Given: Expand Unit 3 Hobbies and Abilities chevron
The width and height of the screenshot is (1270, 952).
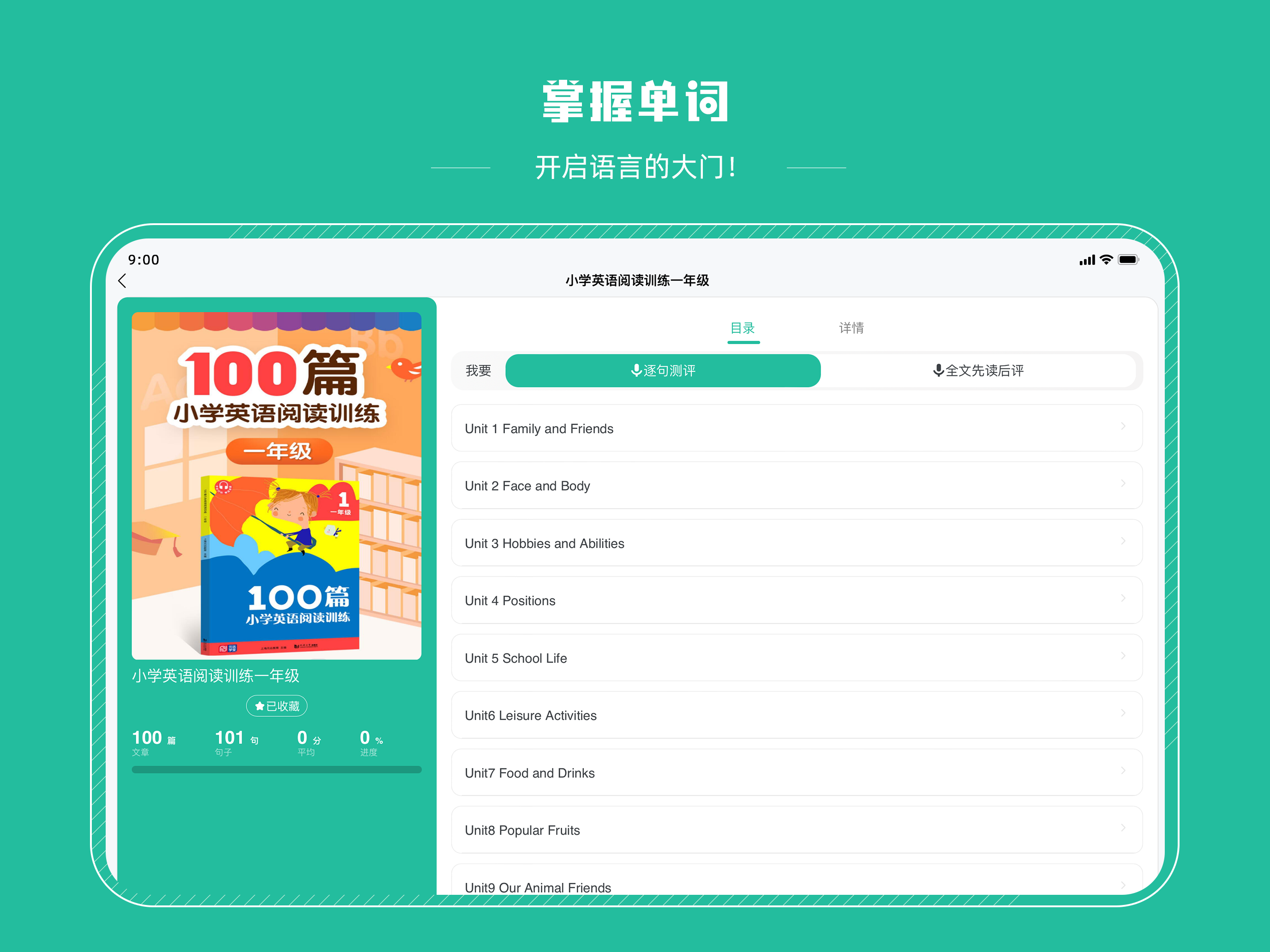Looking at the screenshot, I should click(1123, 541).
